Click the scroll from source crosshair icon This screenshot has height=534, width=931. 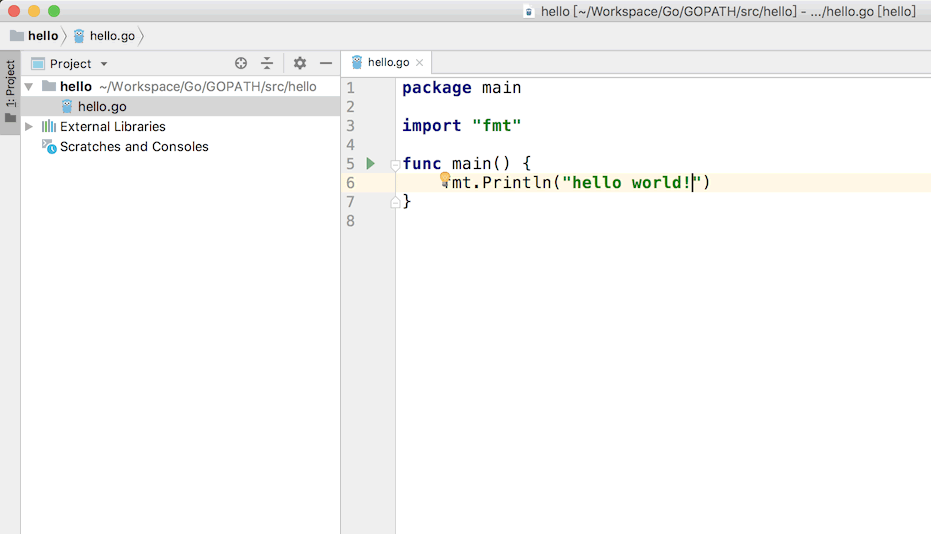[240, 63]
